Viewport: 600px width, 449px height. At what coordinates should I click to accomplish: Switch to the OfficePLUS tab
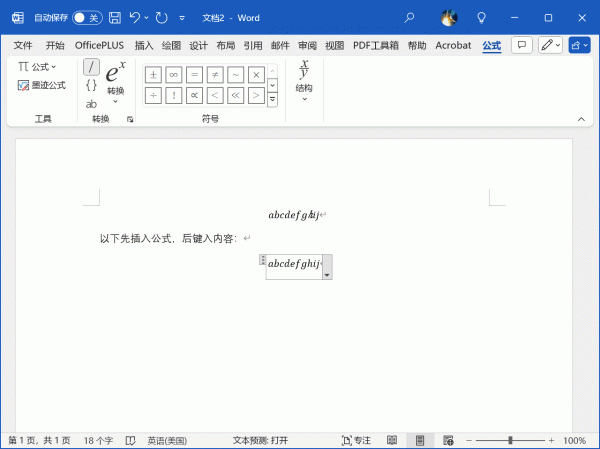coord(99,46)
